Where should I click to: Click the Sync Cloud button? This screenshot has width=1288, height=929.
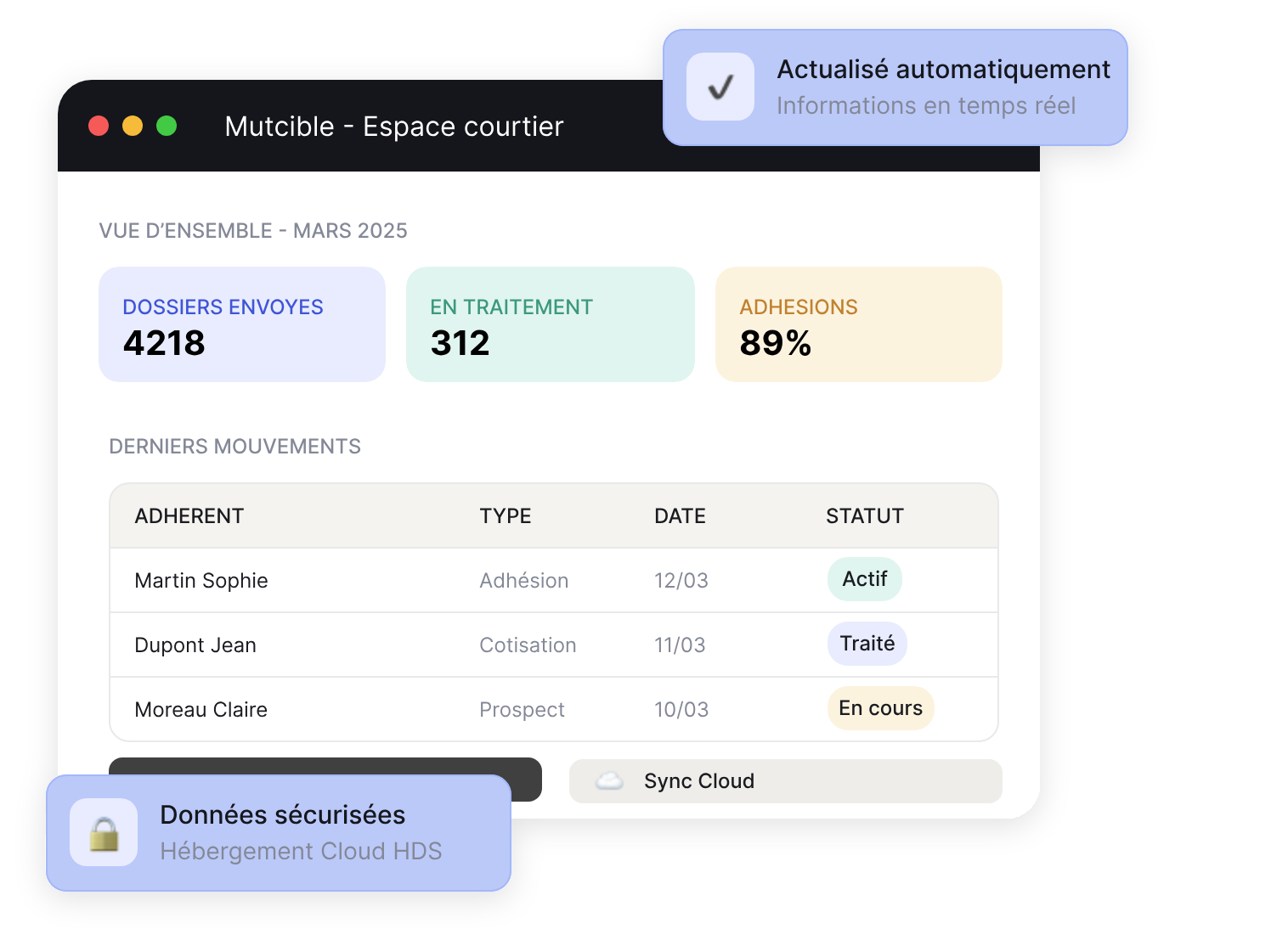786,781
